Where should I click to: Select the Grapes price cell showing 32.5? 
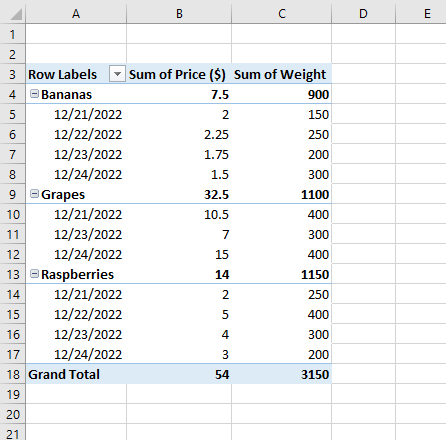[x=179, y=194]
